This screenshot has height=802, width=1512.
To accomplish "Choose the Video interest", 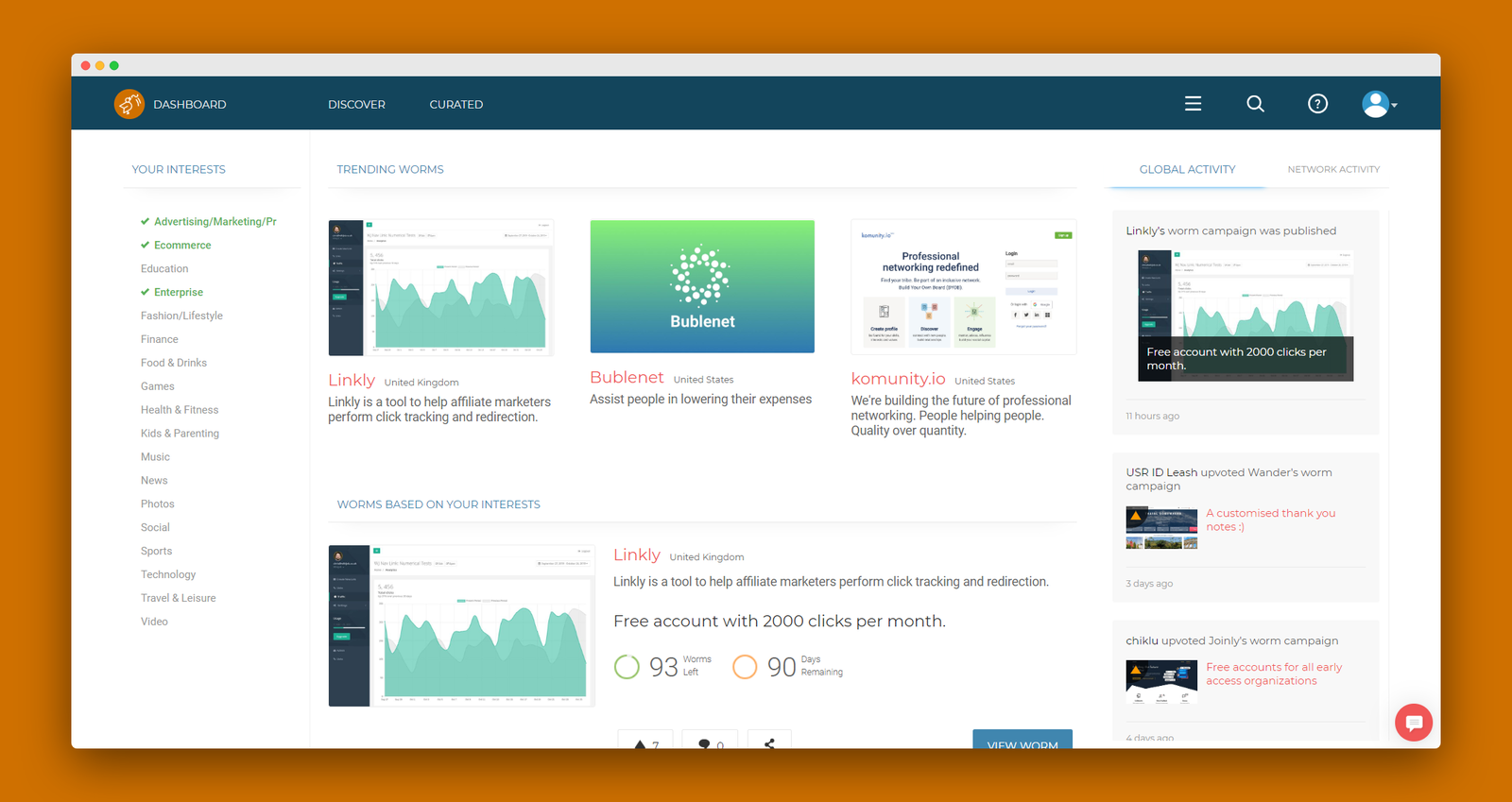I will tap(155, 623).
